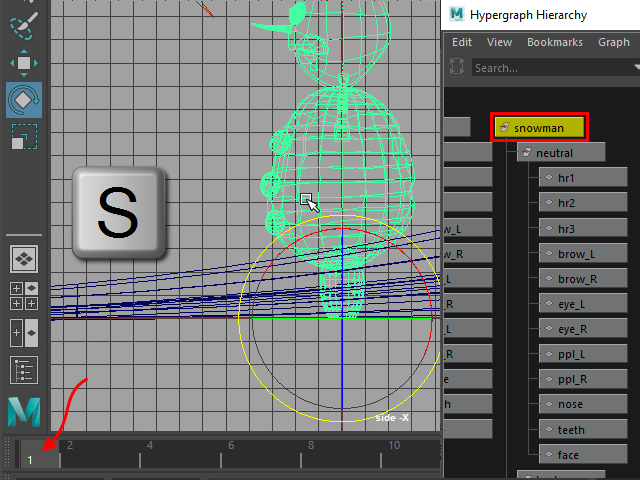Image resolution: width=640 pixels, height=480 pixels.
Task: Click the Maya logo in the toolbox
Action: (x=23, y=412)
